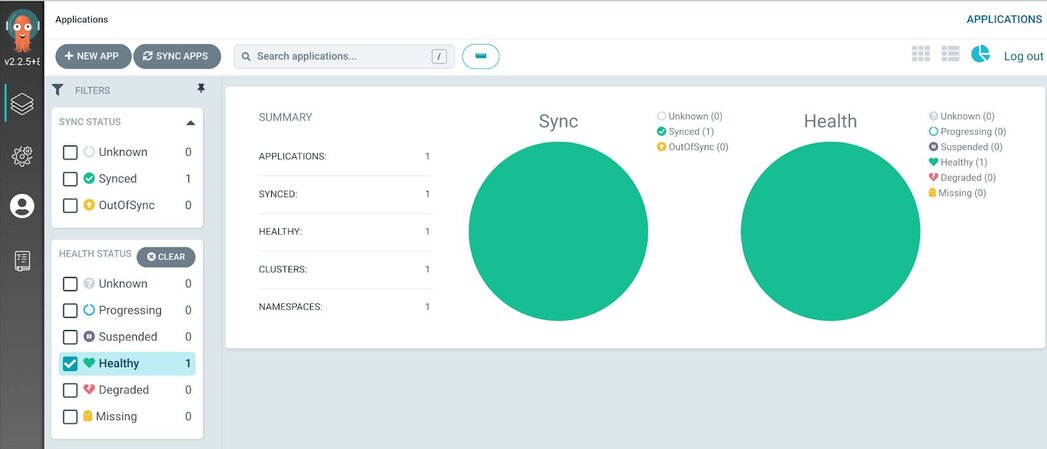Uncheck the Healthy health status filter
Viewport: 1047px width, 449px height.
click(71, 364)
